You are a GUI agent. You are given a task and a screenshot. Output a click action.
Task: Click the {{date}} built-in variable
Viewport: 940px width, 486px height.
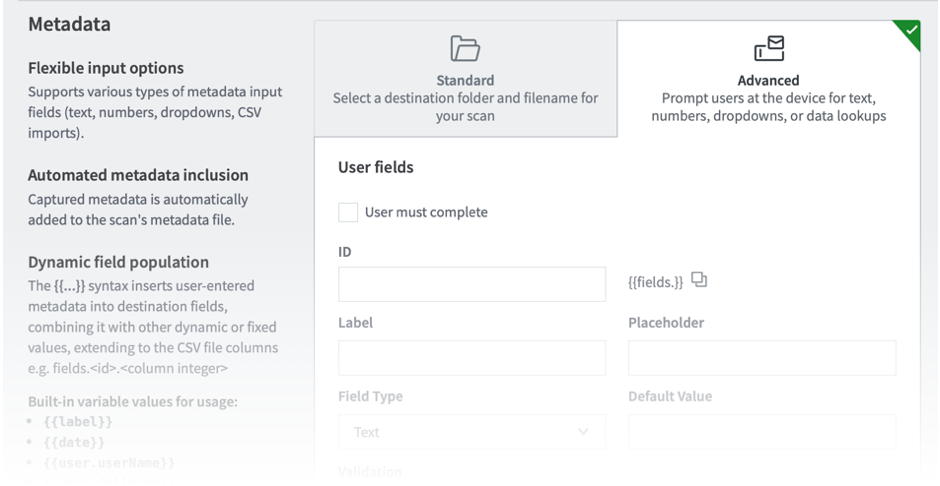74,442
